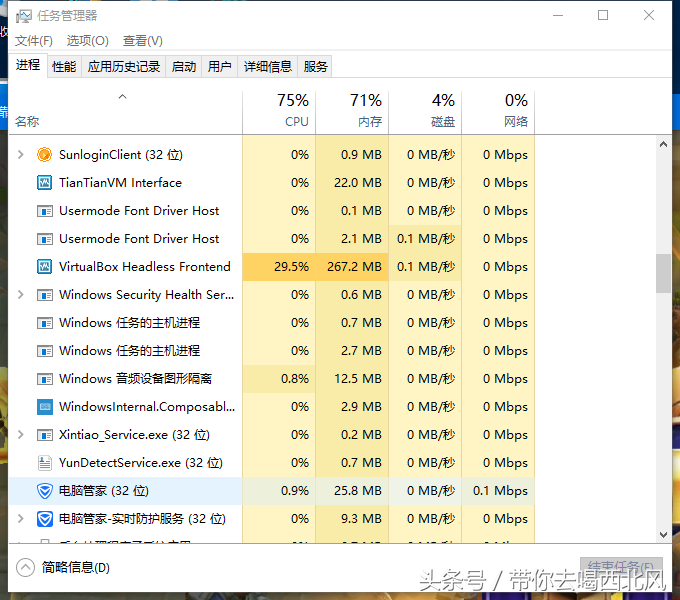680x600 pixels.
Task: Click the 25.8 MB memory cell
Action: coord(352,491)
